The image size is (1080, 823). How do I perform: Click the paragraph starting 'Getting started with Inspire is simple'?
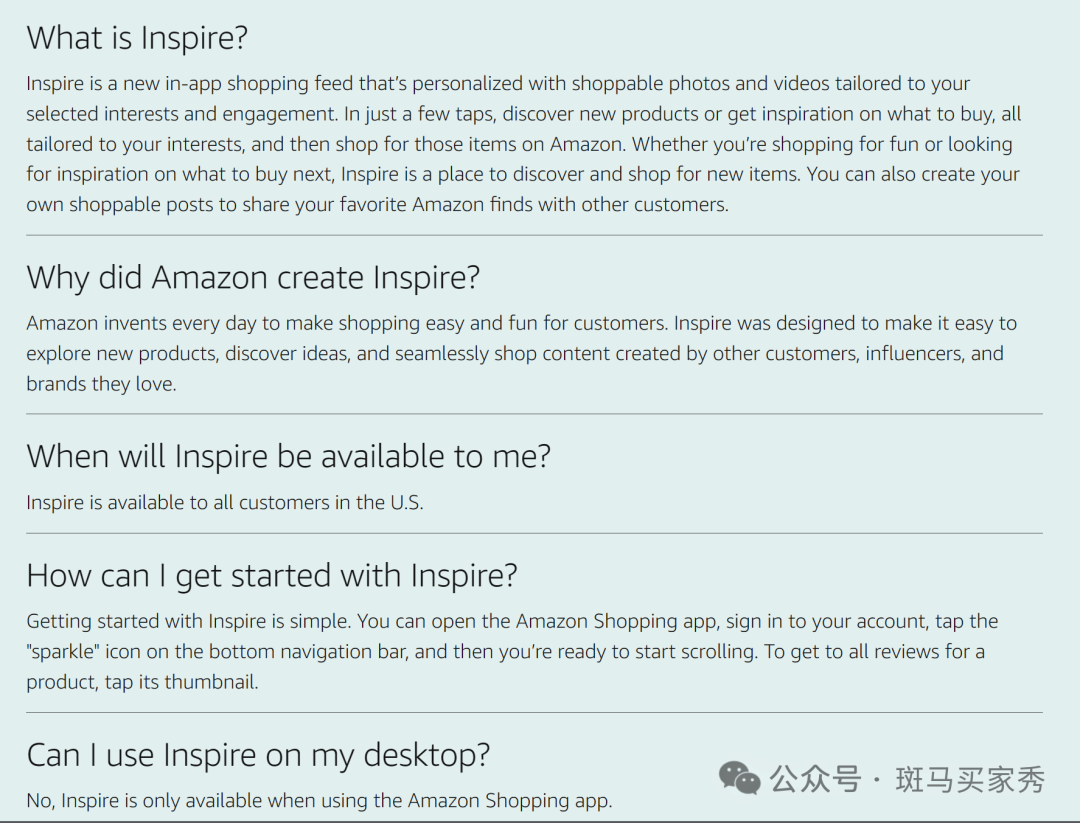point(512,652)
